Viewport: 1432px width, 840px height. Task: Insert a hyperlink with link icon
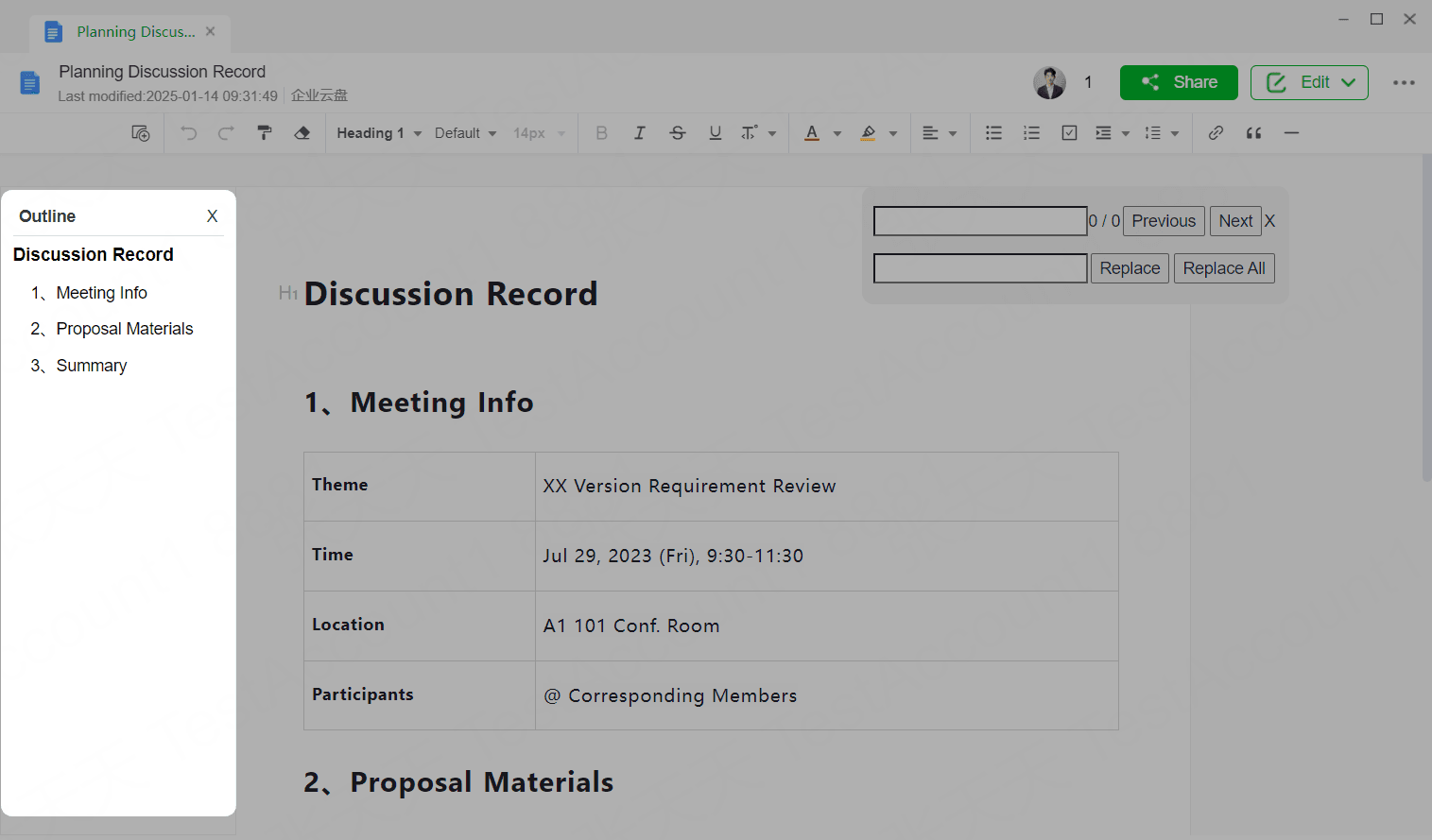click(x=1216, y=133)
